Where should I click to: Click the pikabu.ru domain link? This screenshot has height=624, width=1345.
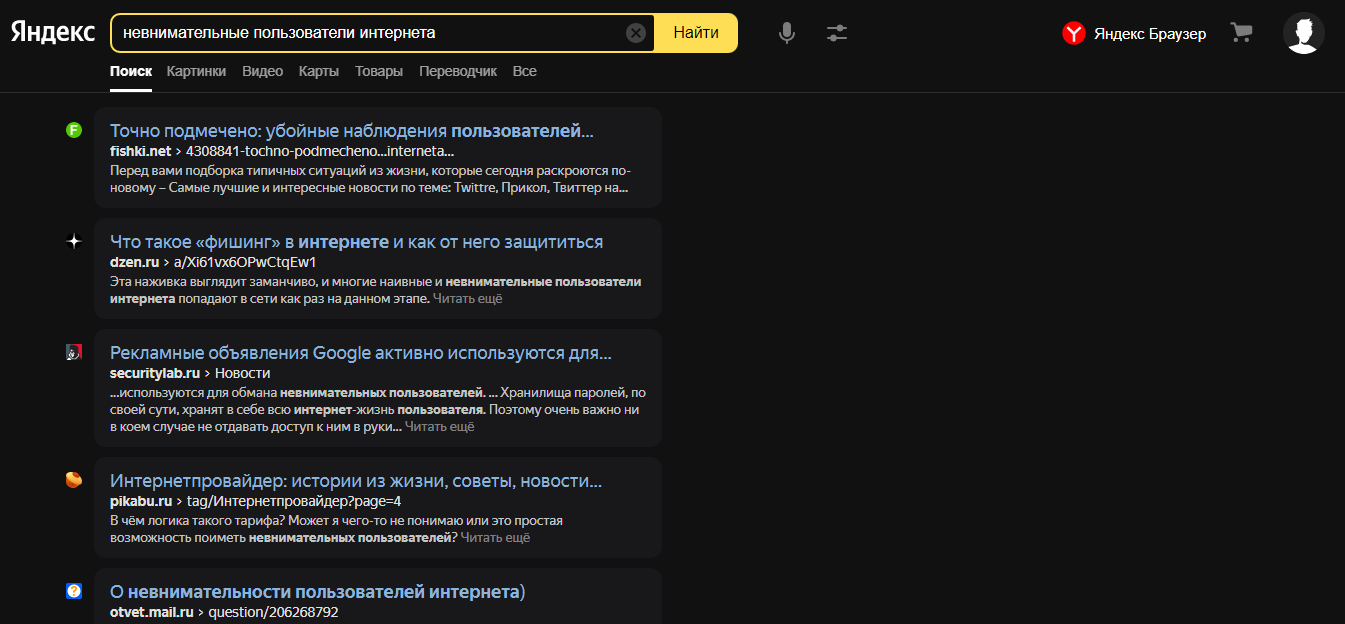pos(141,502)
